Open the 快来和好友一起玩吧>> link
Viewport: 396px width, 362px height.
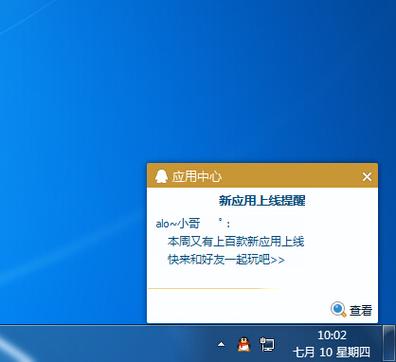(x=226, y=259)
